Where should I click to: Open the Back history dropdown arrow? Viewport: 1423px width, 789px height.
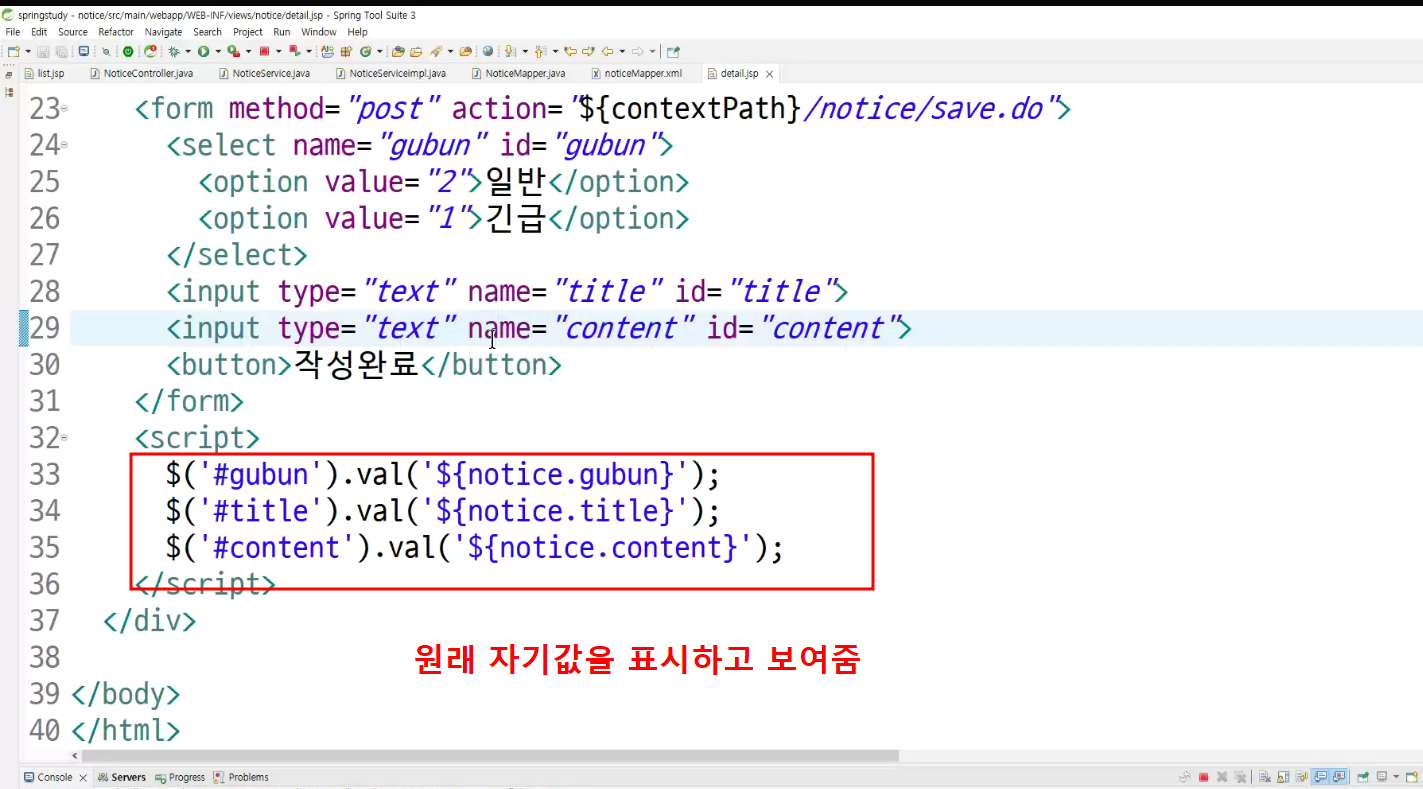(621, 51)
